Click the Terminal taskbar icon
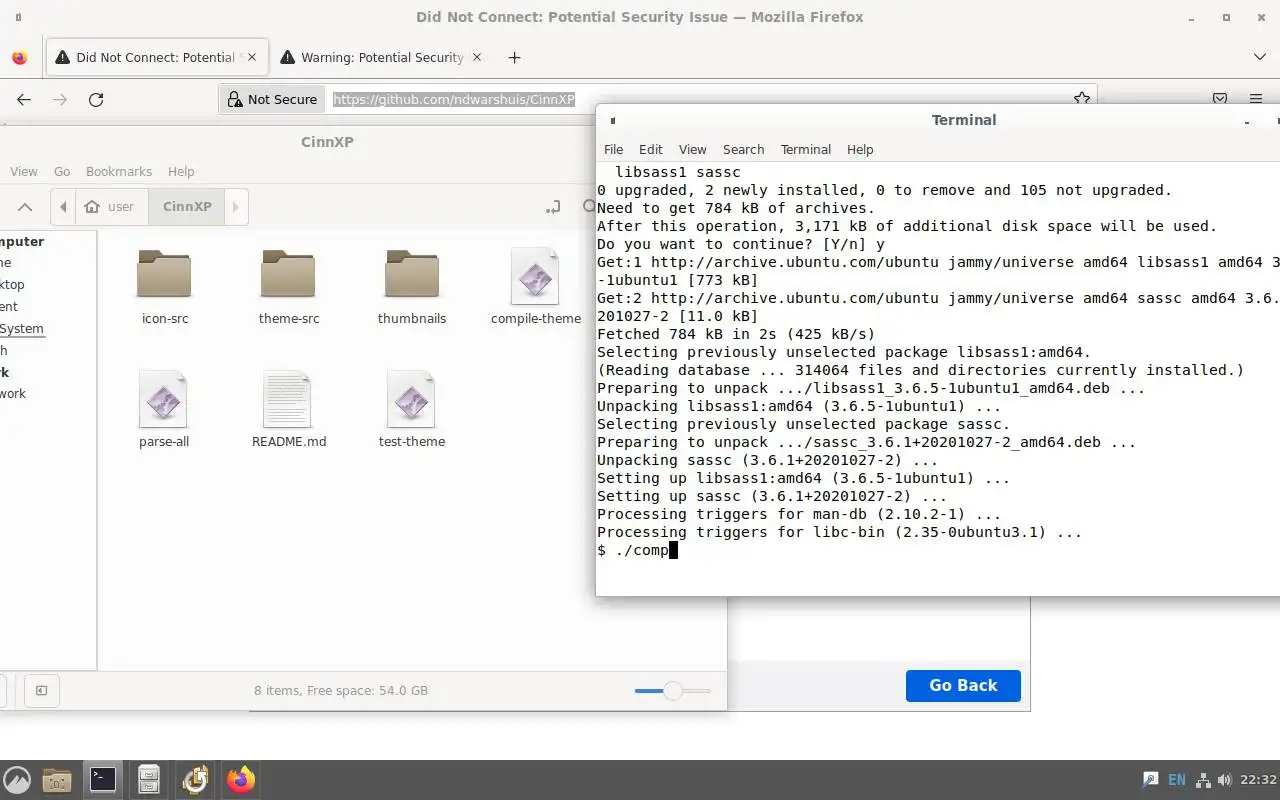 (x=103, y=780)
